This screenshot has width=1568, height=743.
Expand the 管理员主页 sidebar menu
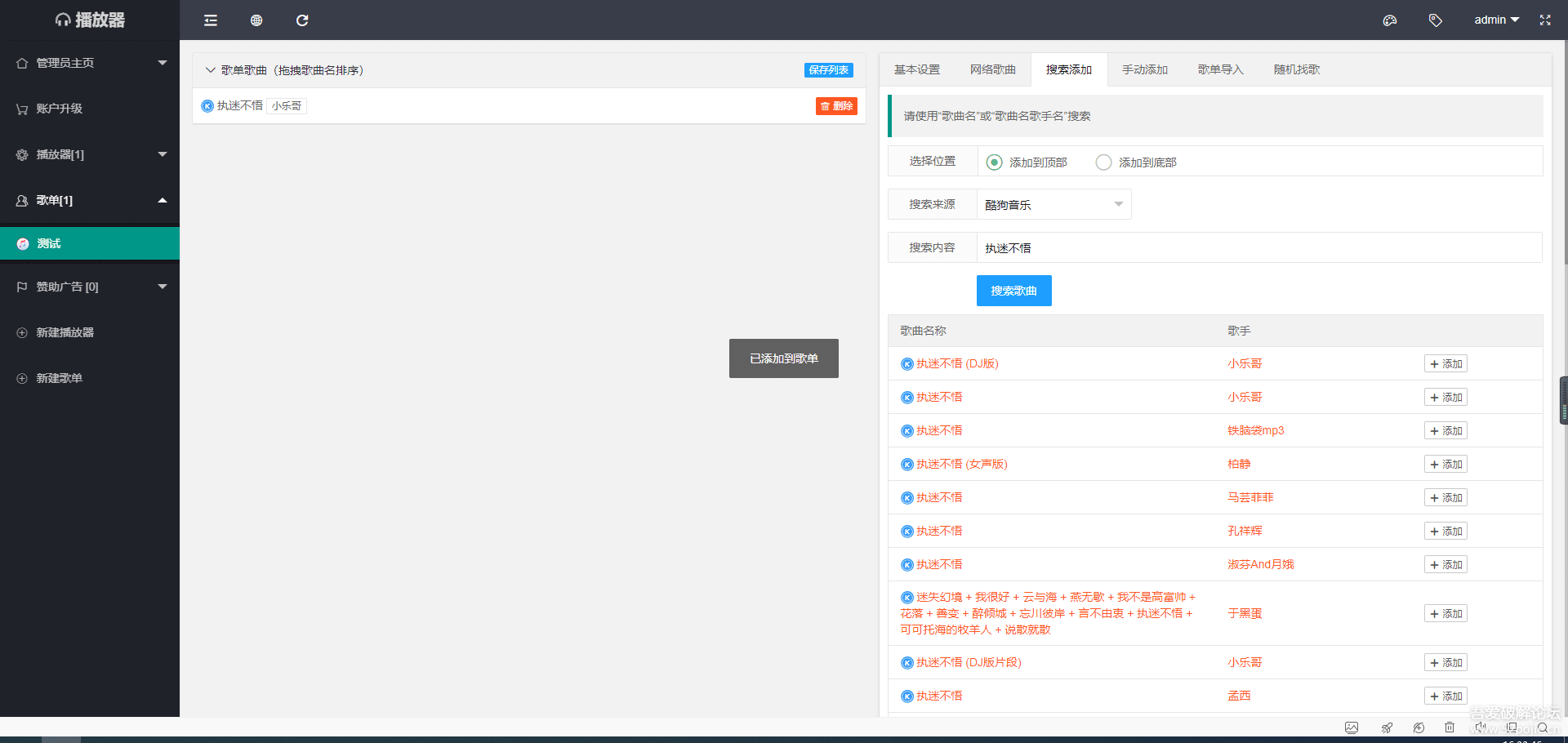tap(162, 62)
